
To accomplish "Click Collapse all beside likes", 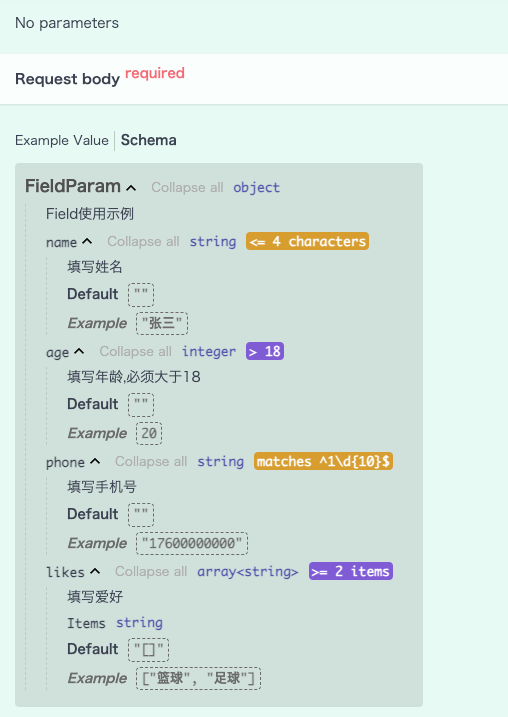I will point(151,571).
